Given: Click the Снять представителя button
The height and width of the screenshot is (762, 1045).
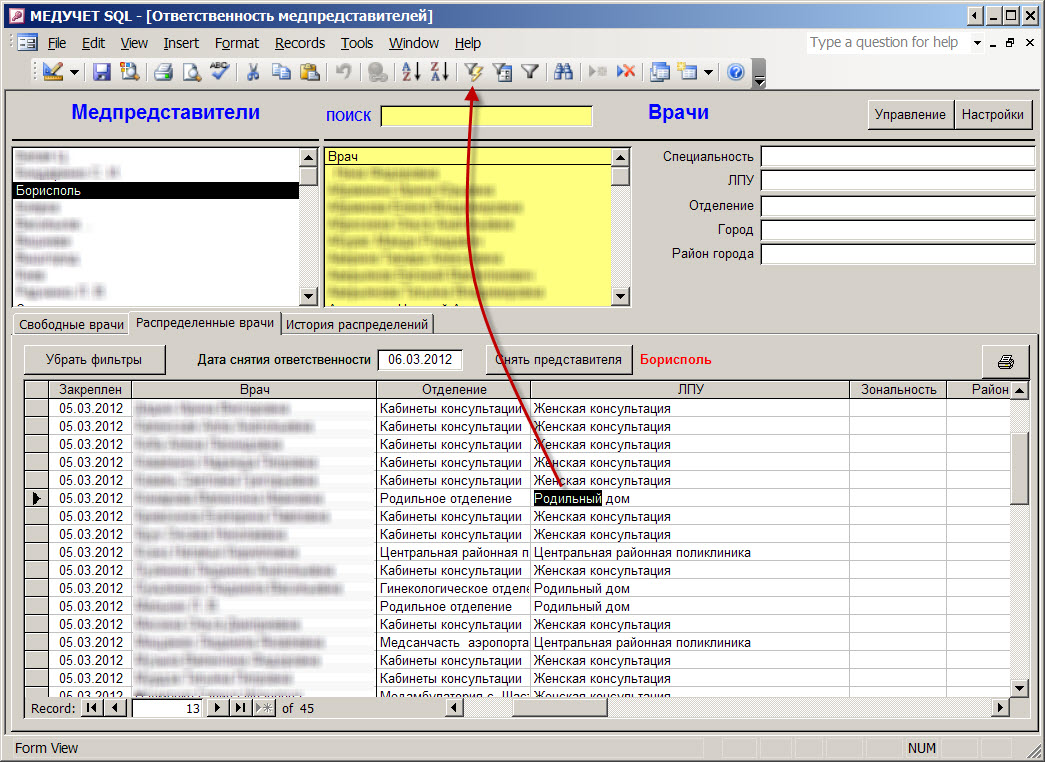Looking at the screenshot, I should pyautogui.click(x=558, y=360).
